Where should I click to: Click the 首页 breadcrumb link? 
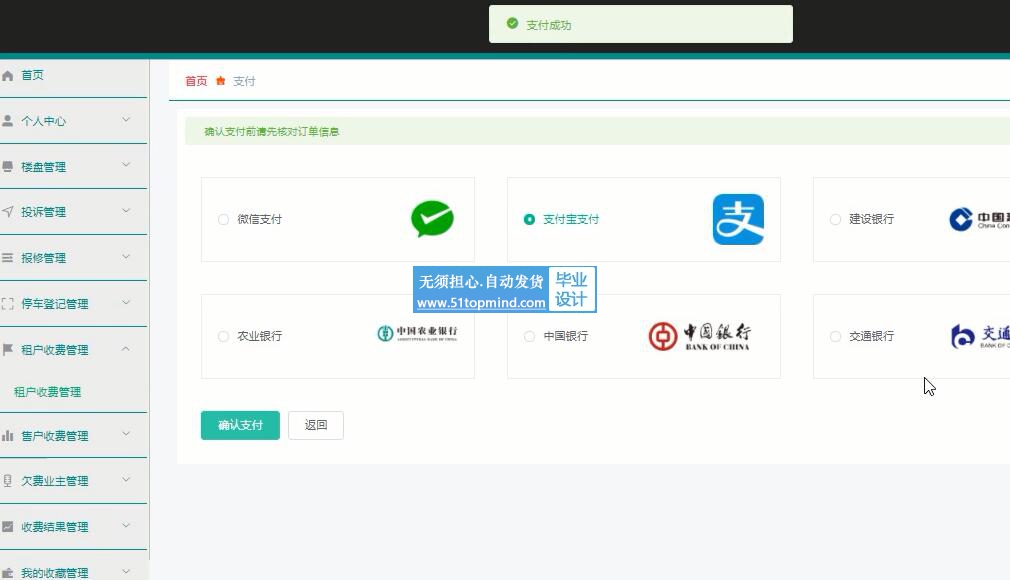pos(196,81)
